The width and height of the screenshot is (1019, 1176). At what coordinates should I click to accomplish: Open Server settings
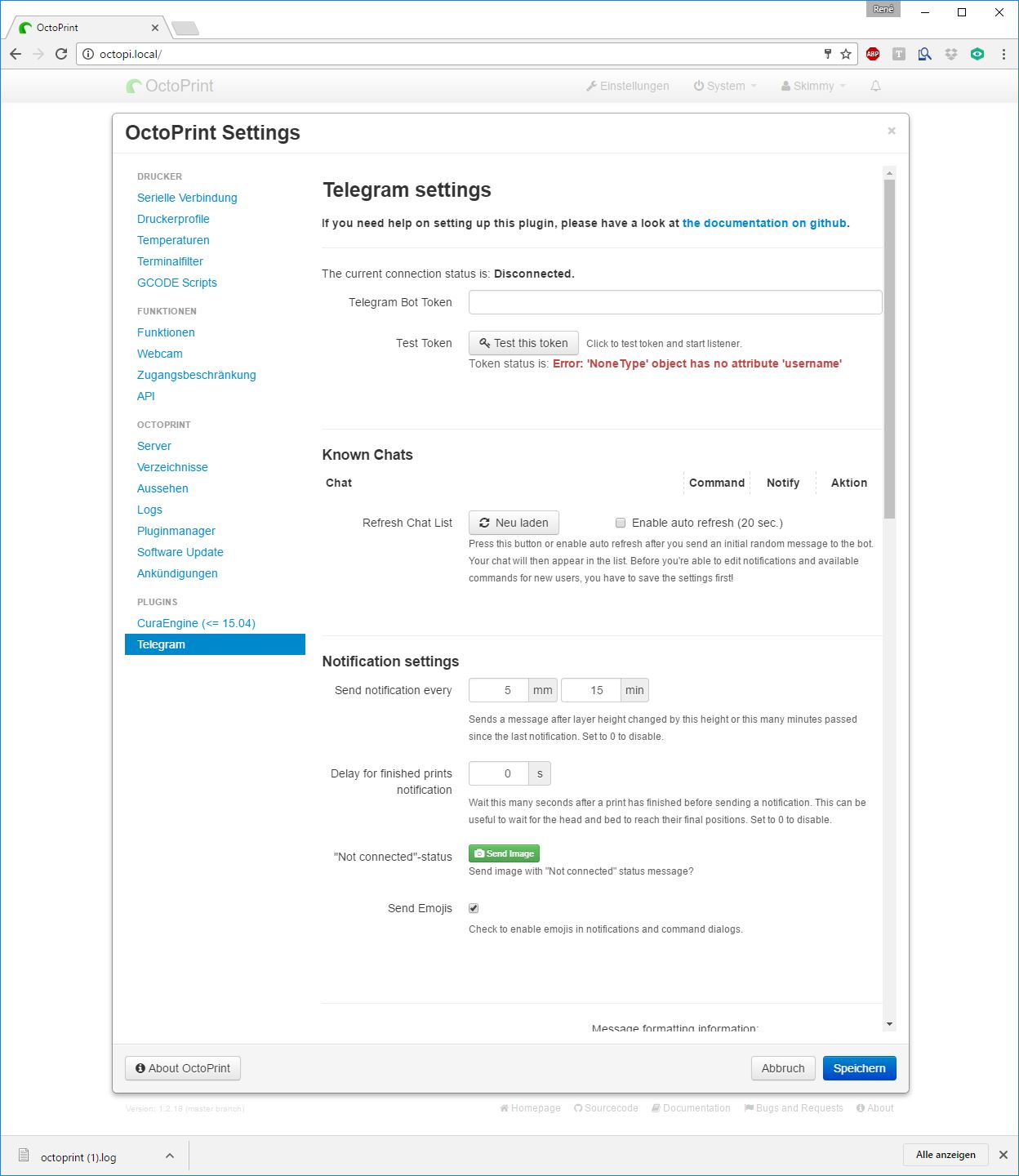pos(154,446)
